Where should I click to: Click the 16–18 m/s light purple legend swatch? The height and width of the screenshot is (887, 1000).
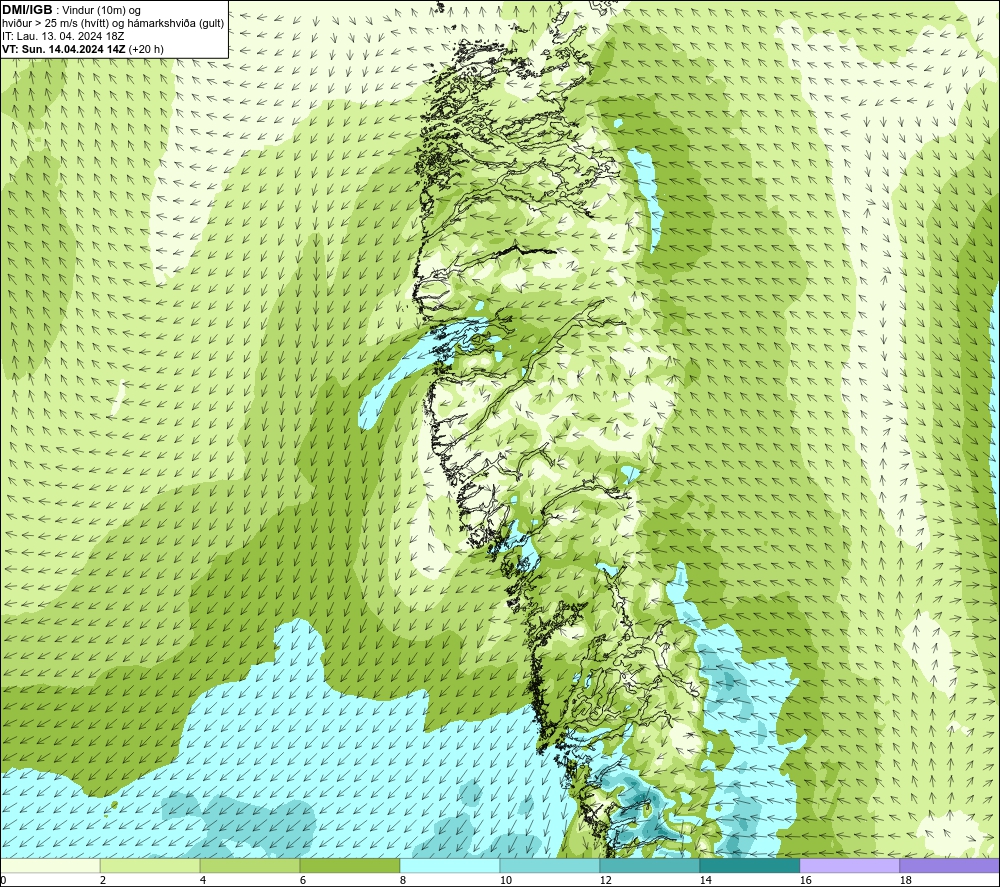tap(849, 865)
